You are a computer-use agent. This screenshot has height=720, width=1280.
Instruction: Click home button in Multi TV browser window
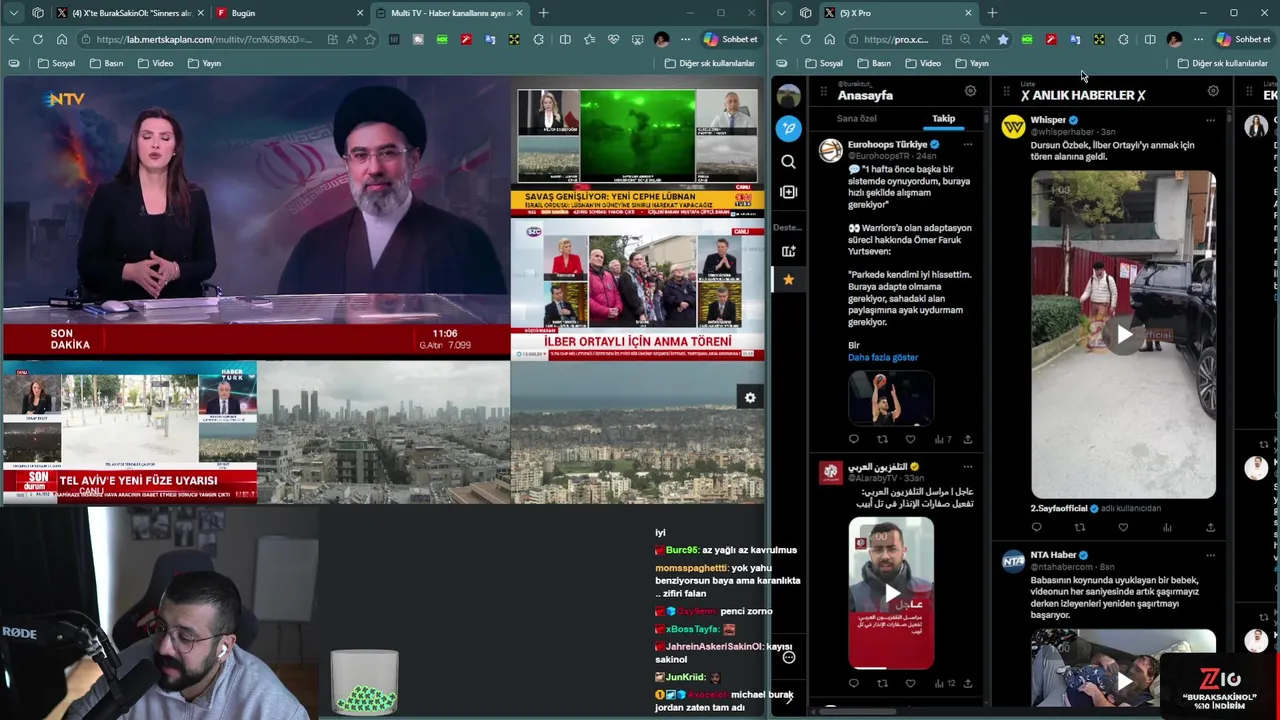62,39
